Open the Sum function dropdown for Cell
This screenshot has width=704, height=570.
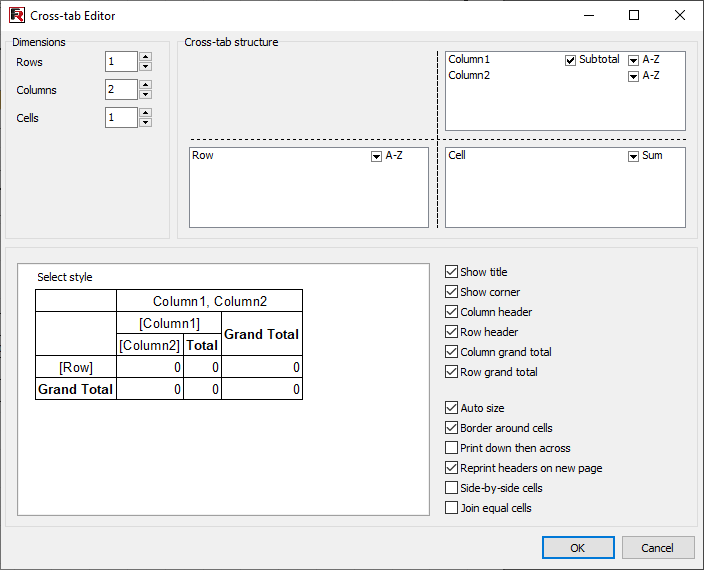[633, 156]
